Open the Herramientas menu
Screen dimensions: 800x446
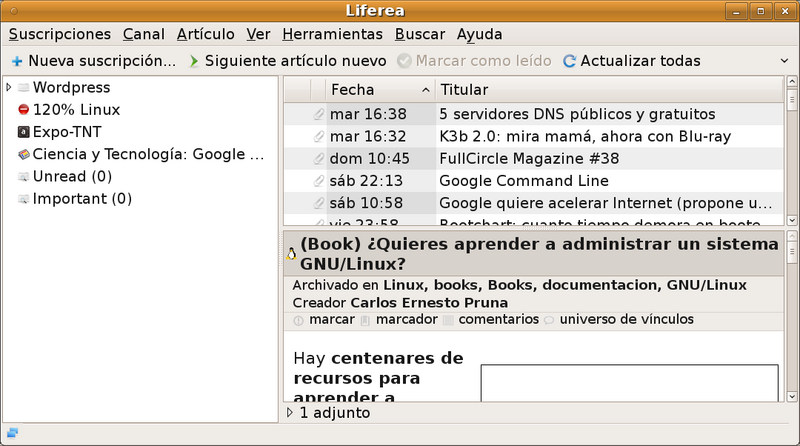[333, 34]
